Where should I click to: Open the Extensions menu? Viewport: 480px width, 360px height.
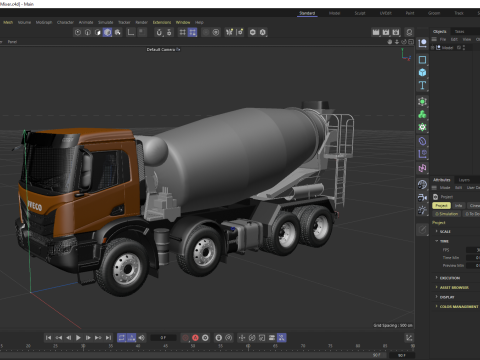pyautogui.click(x=162, y=22)
